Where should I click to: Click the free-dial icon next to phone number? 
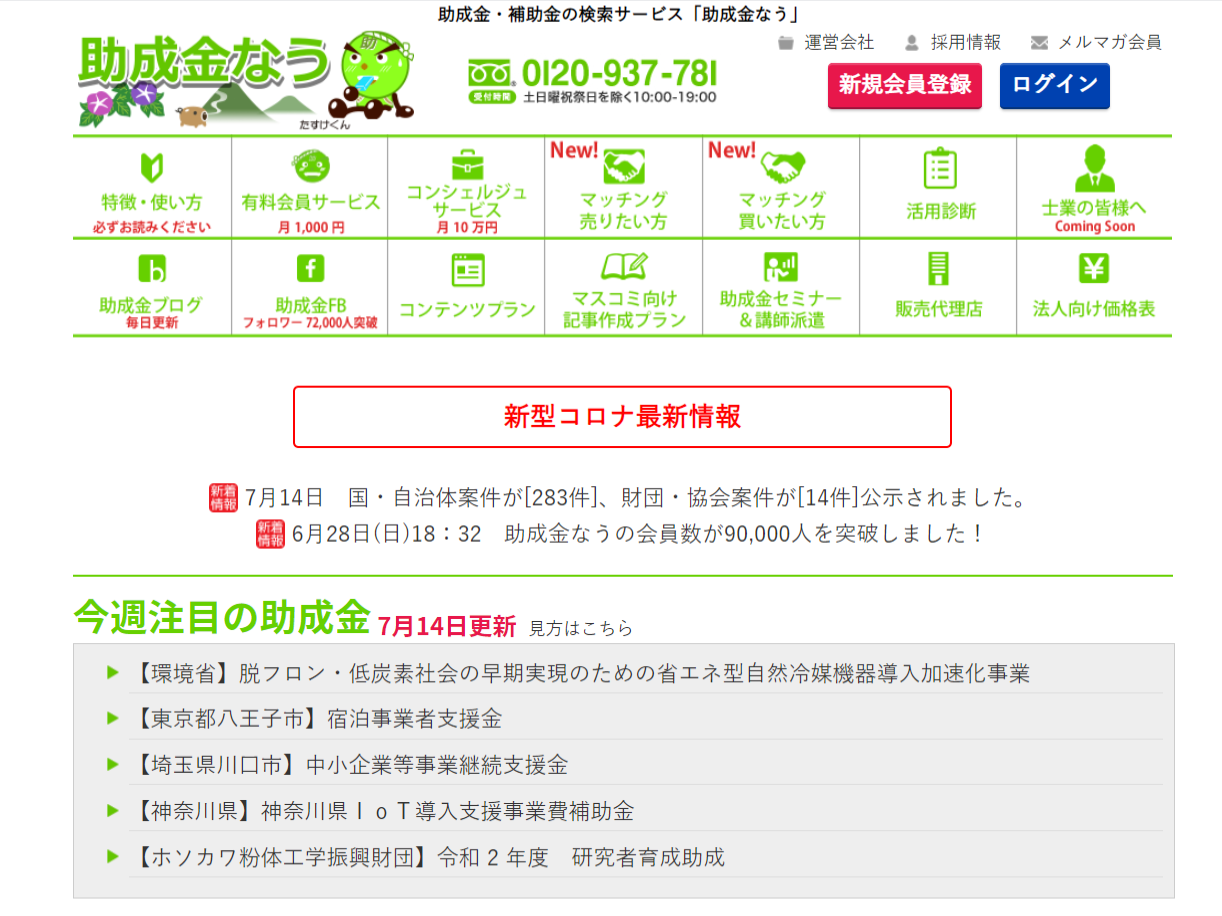pos(492,73)
